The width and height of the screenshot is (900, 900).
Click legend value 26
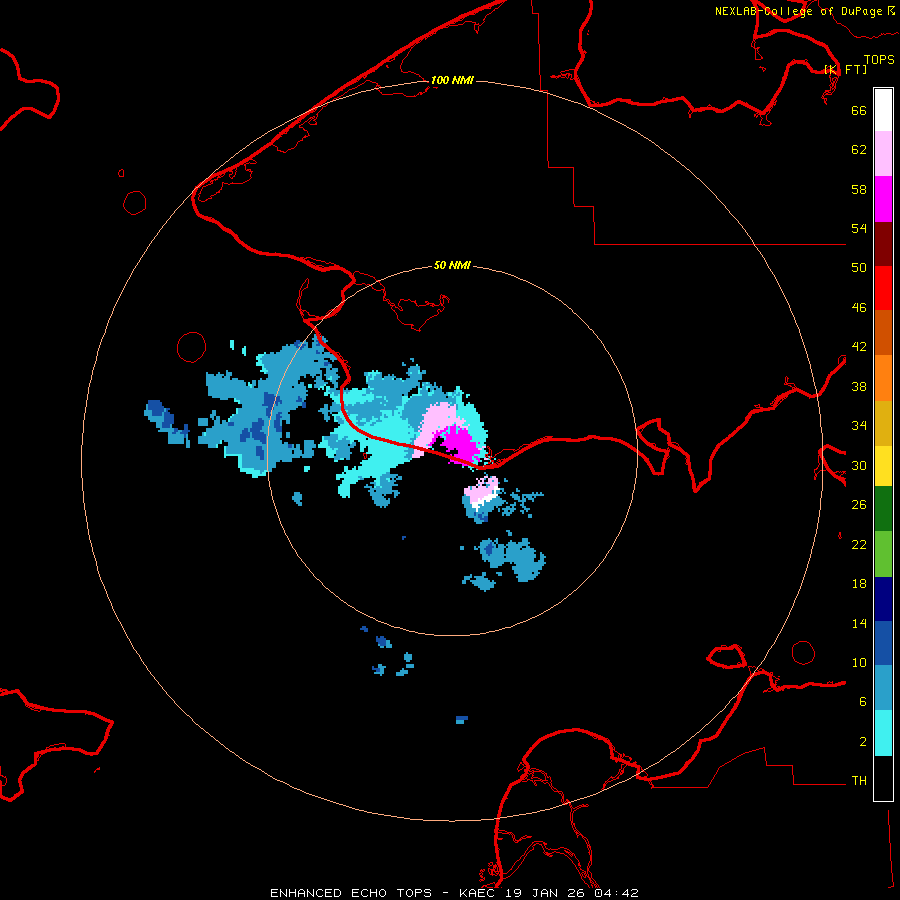coord(859,505)
